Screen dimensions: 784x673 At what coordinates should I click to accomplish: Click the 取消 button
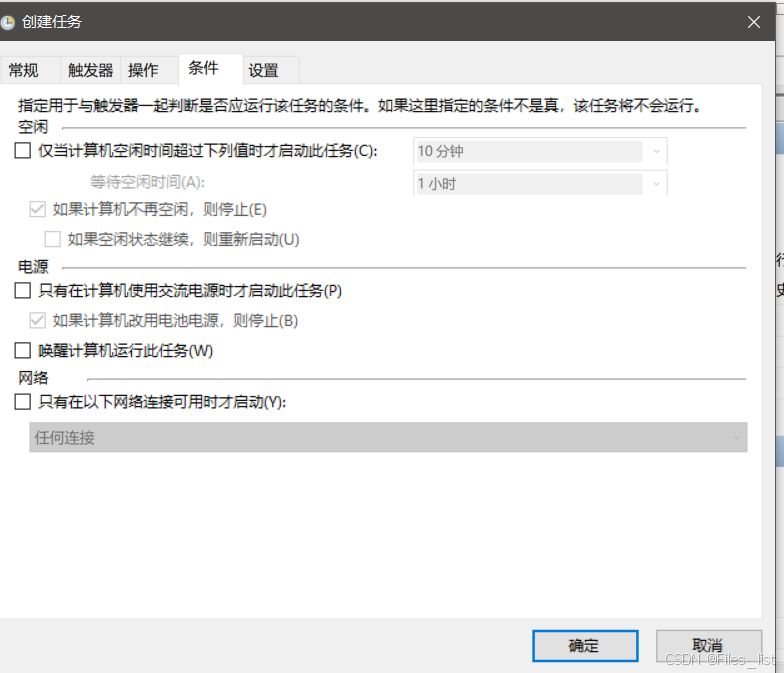point(708,646)
